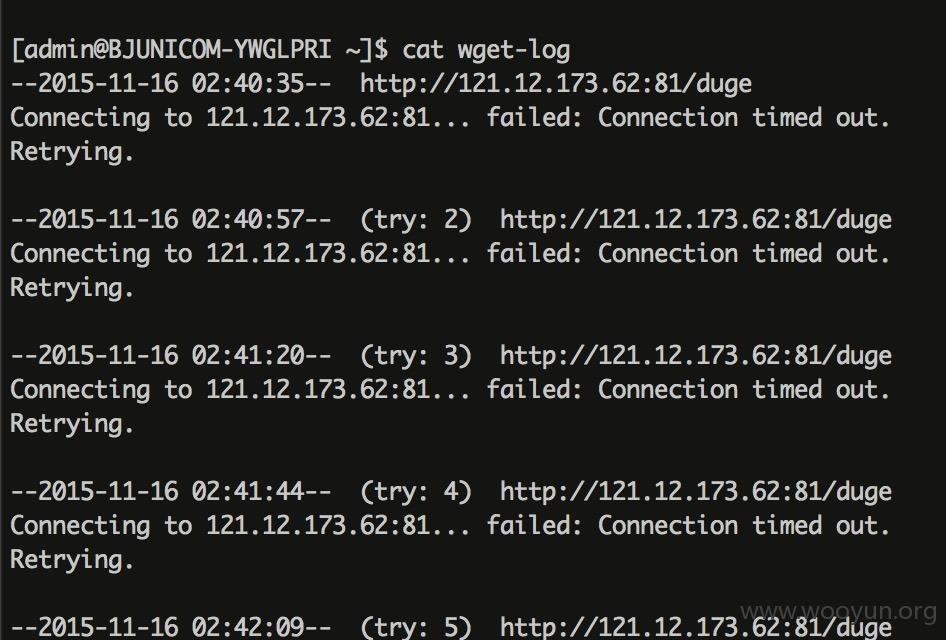This screenshot has height=640, width=946.
Task: Click the first 'Retrying.' message
Action: (72, 152)
